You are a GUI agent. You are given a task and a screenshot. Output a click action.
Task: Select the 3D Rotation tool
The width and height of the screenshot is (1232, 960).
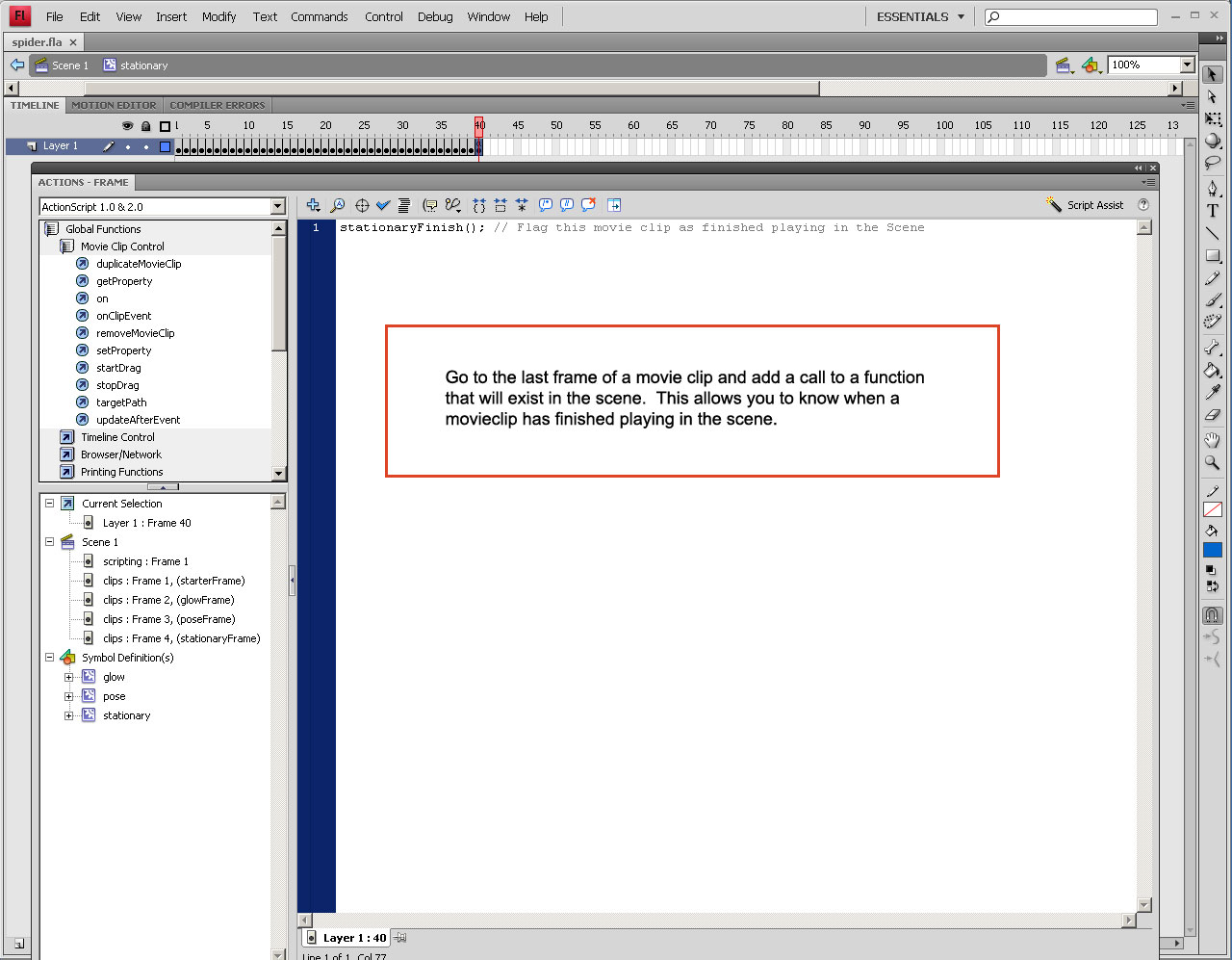pyautogui.click(x=1212, y=141)
